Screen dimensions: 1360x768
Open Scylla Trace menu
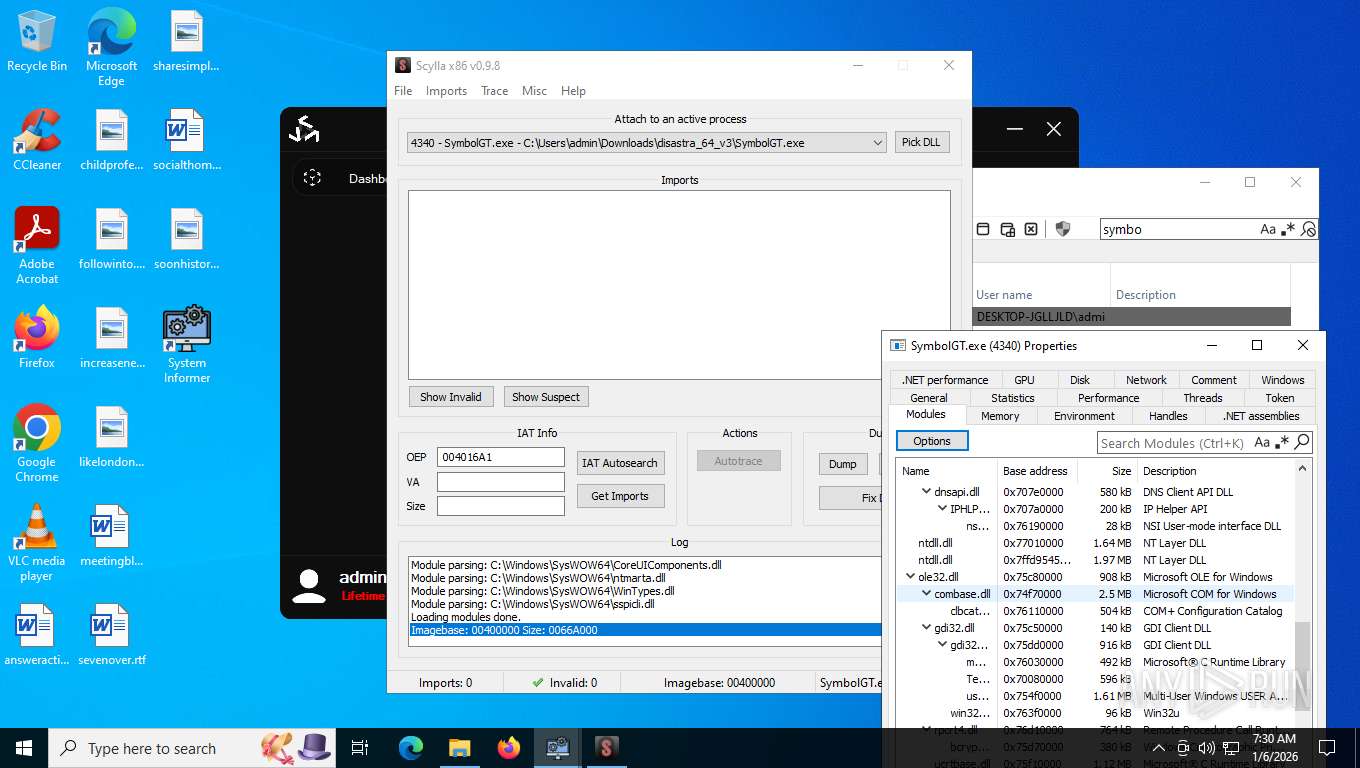pos(494,91)
